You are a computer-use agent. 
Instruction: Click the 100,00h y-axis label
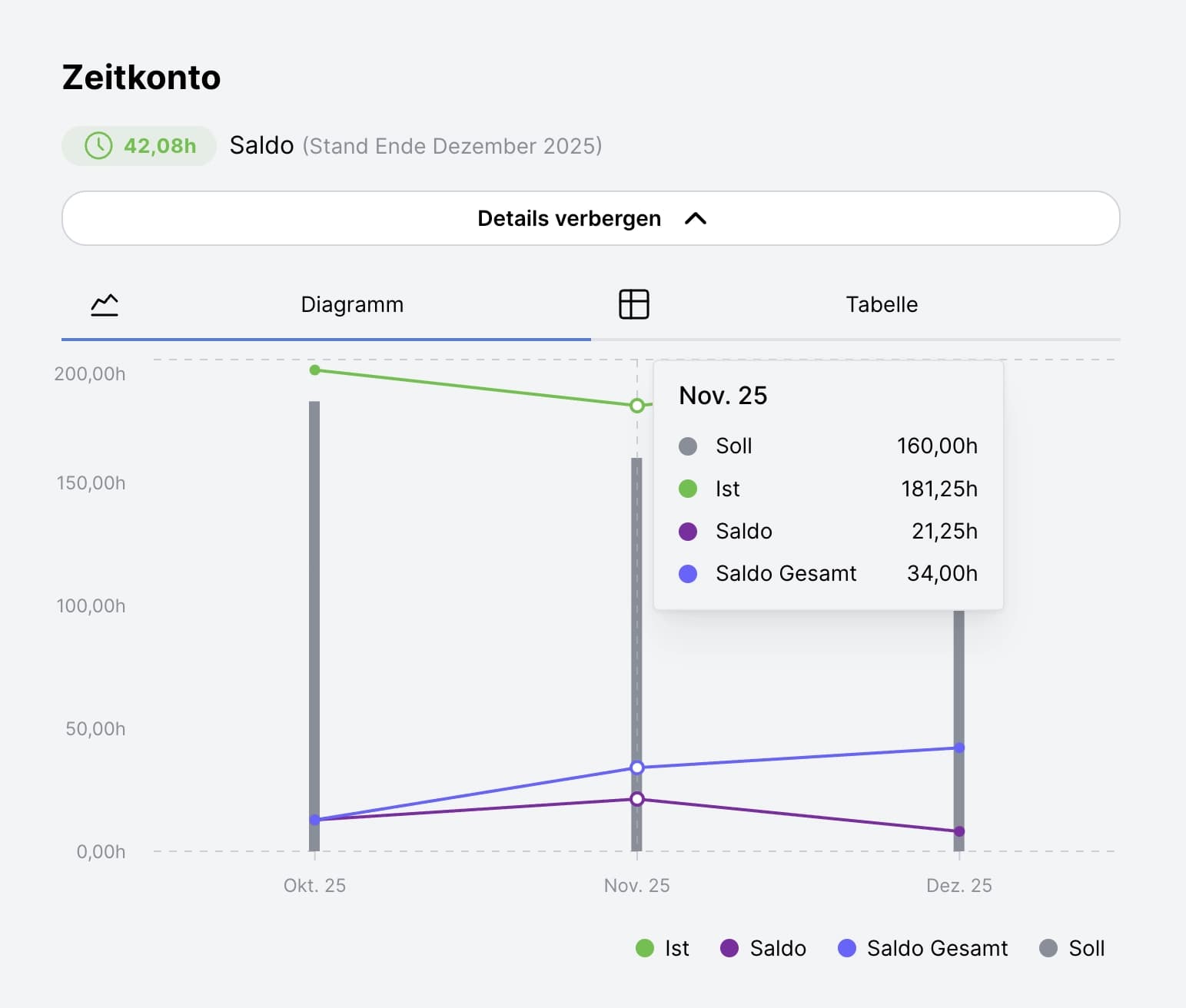pos(91,606)
